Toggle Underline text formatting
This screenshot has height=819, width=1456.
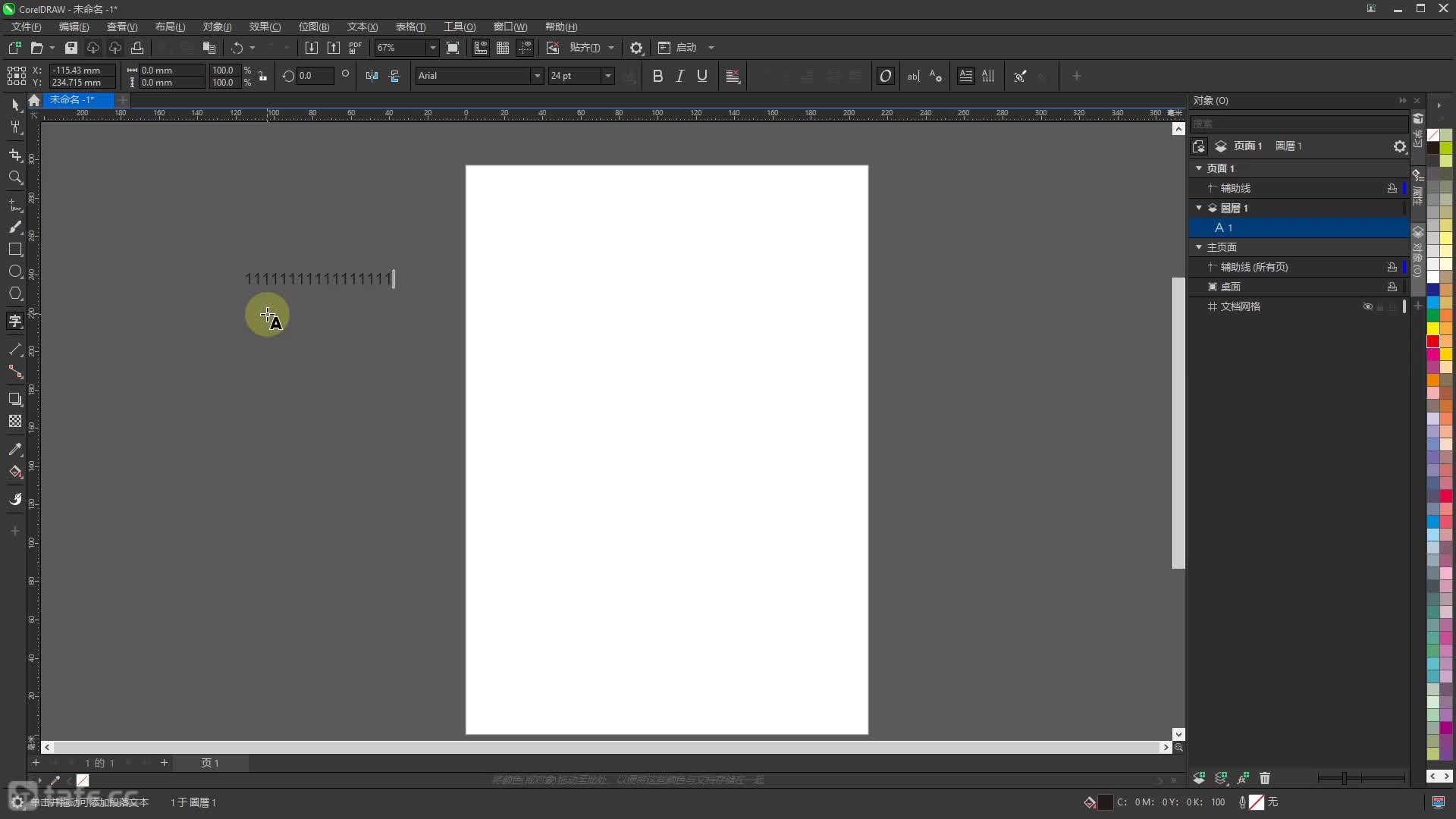click(x=702, y=76)
